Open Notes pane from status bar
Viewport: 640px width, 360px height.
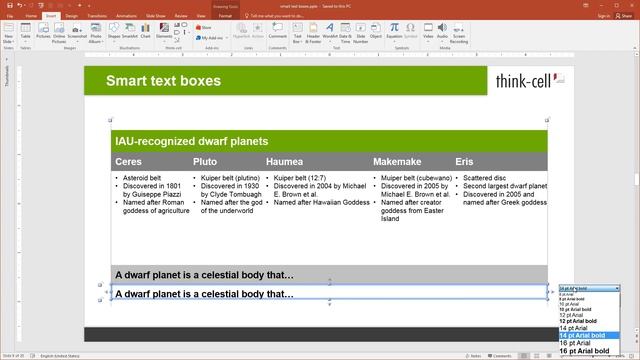tap(473, 356)
